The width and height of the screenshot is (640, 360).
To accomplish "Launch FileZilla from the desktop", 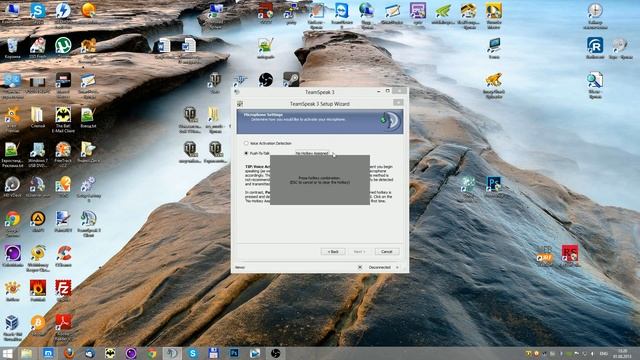I will pyautogui.click(x=63, y=290).
